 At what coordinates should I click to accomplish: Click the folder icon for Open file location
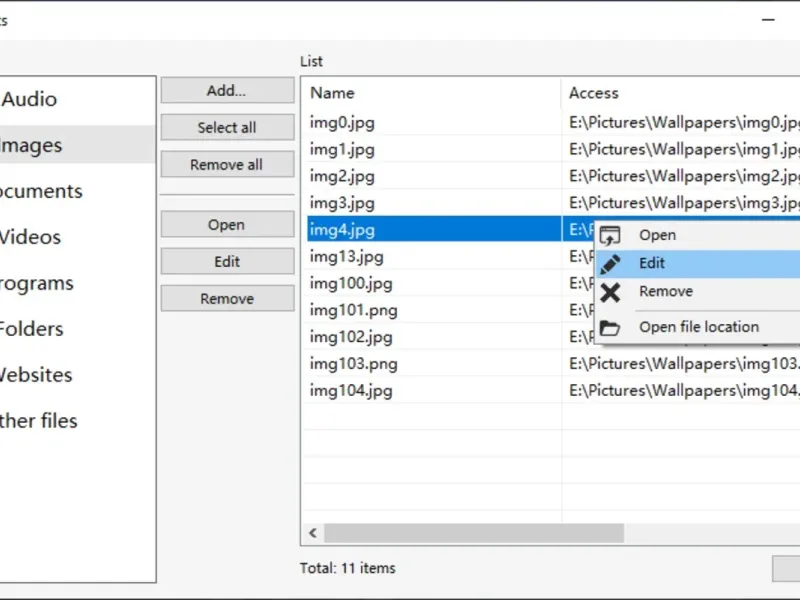coord(610,328)
